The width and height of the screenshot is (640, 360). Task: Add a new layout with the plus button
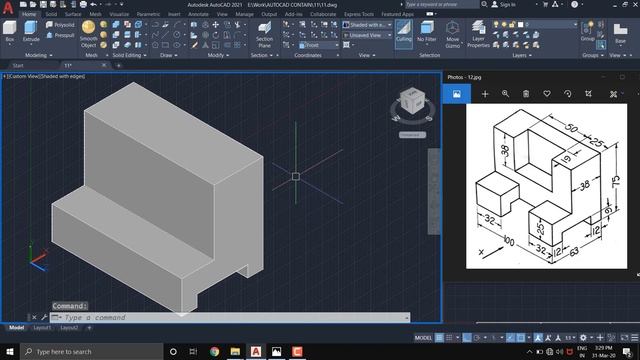[x=89, y=328]
